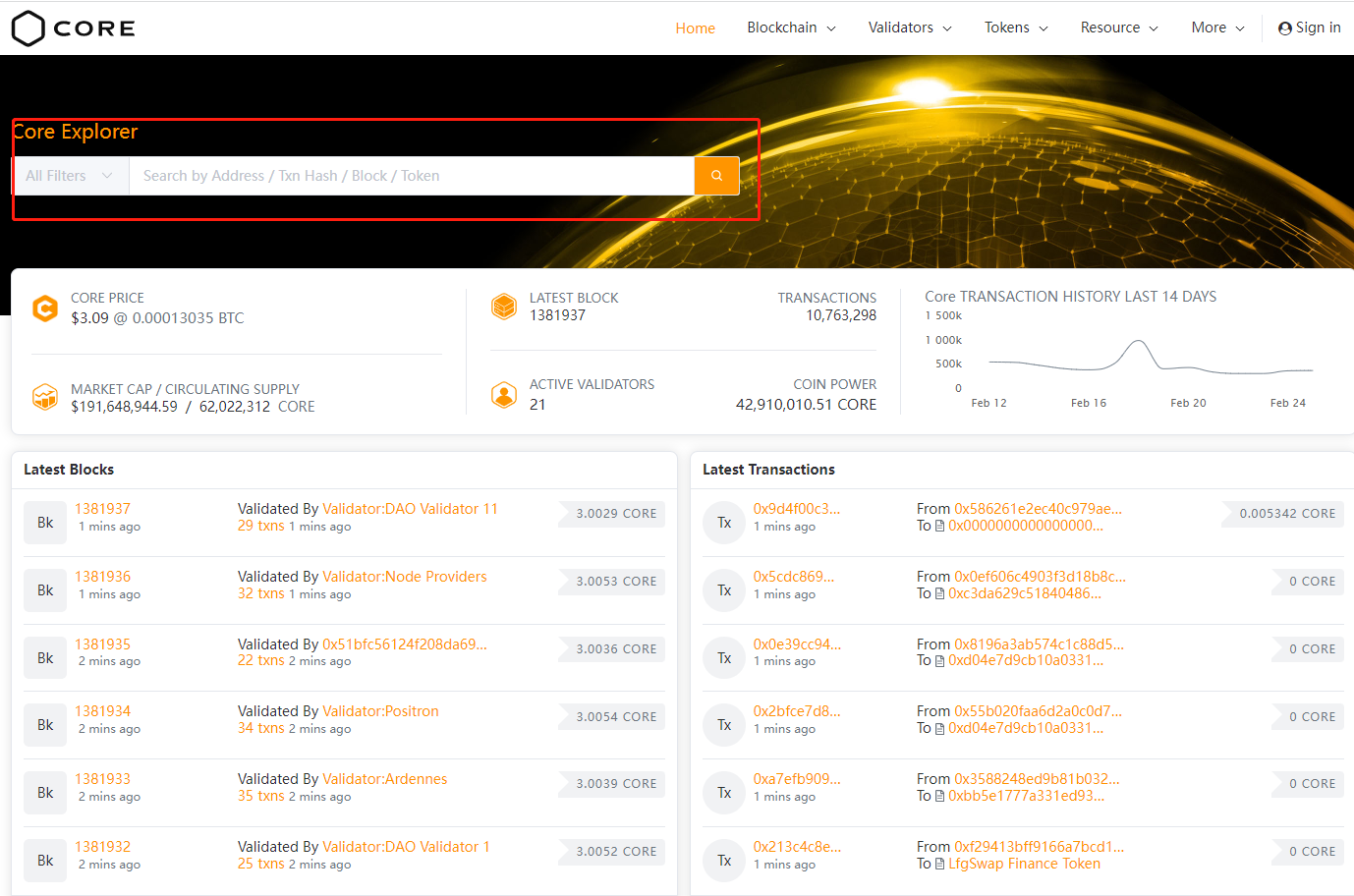The image size is (1354, 896).
Task: Open LfgSwap Finance Token link
Action: 1024,864
